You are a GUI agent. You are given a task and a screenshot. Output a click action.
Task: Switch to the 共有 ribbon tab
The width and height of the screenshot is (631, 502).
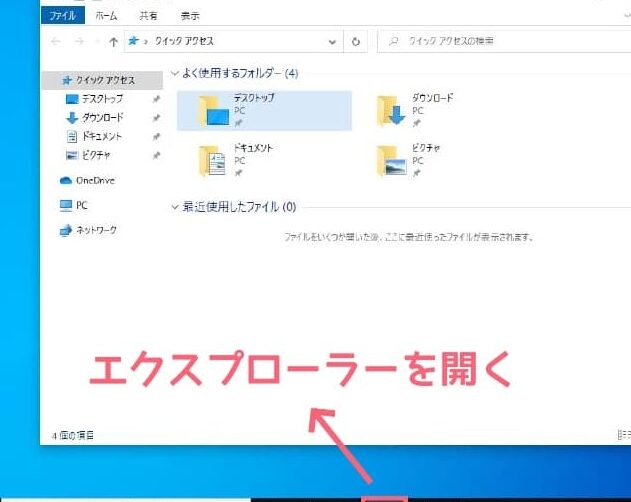[x=147, y=16]
